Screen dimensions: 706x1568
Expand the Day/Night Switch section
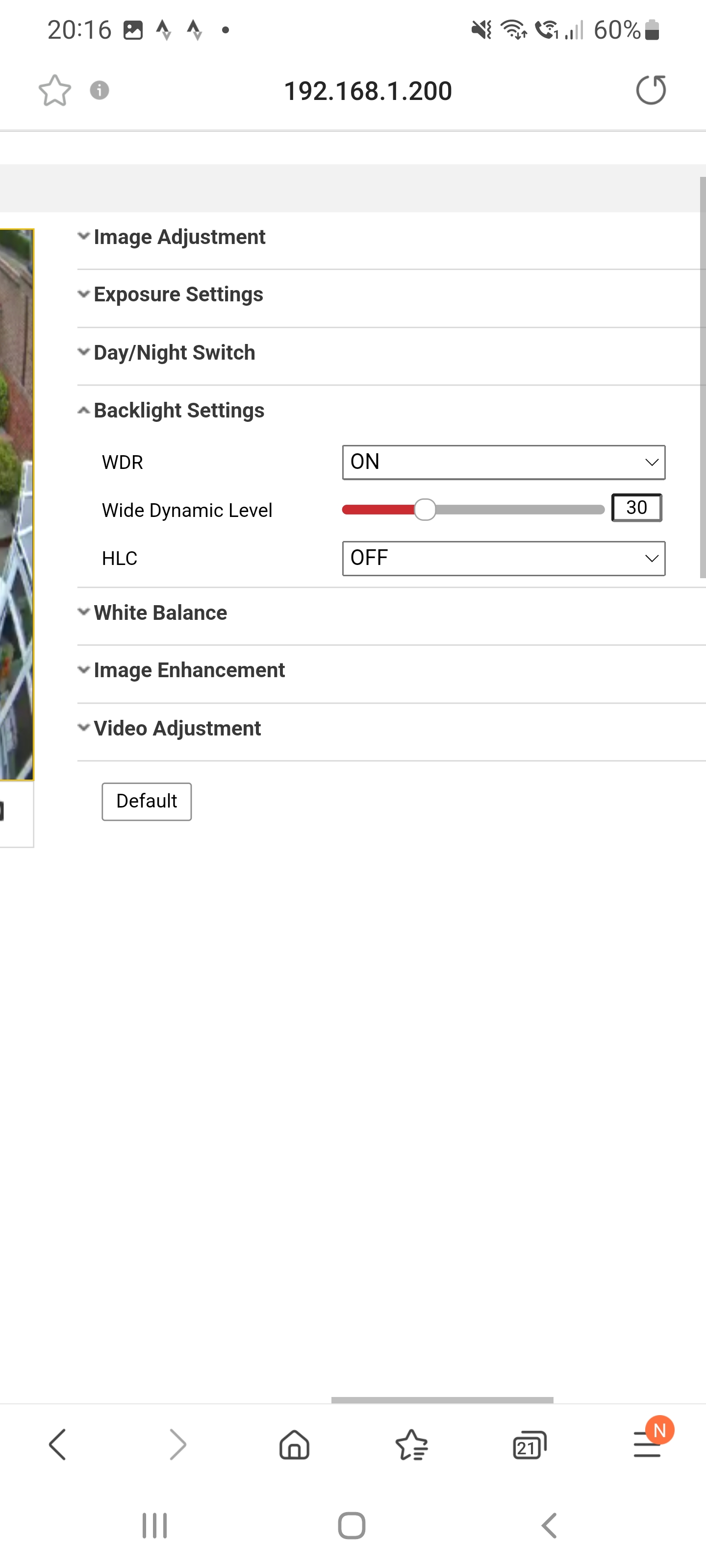pyautogui.click(x=174, y=352)
